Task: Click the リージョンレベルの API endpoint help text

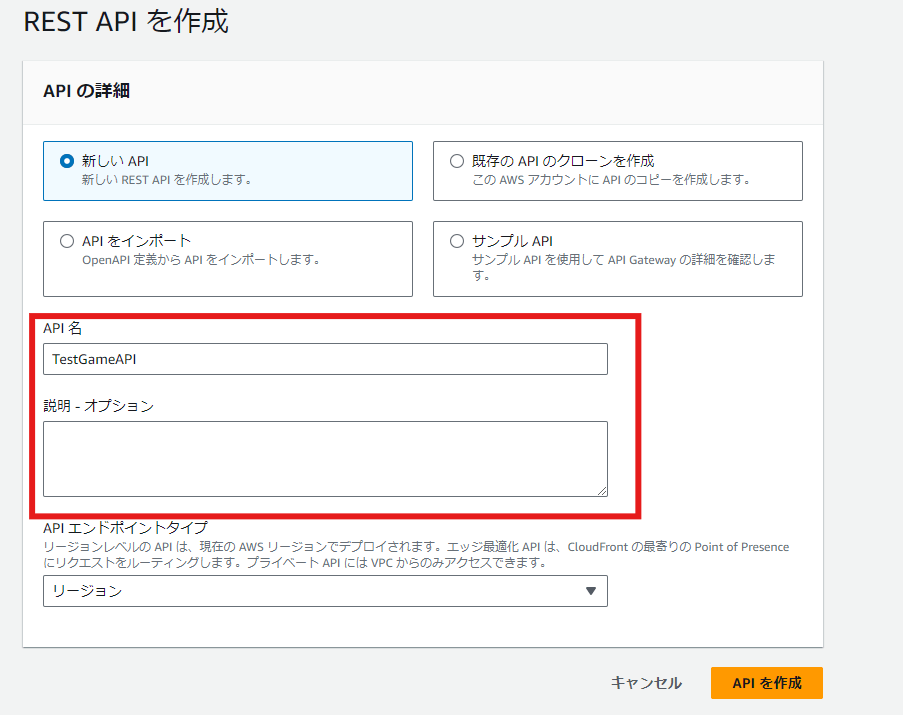Action: click(x=416, y=554)
